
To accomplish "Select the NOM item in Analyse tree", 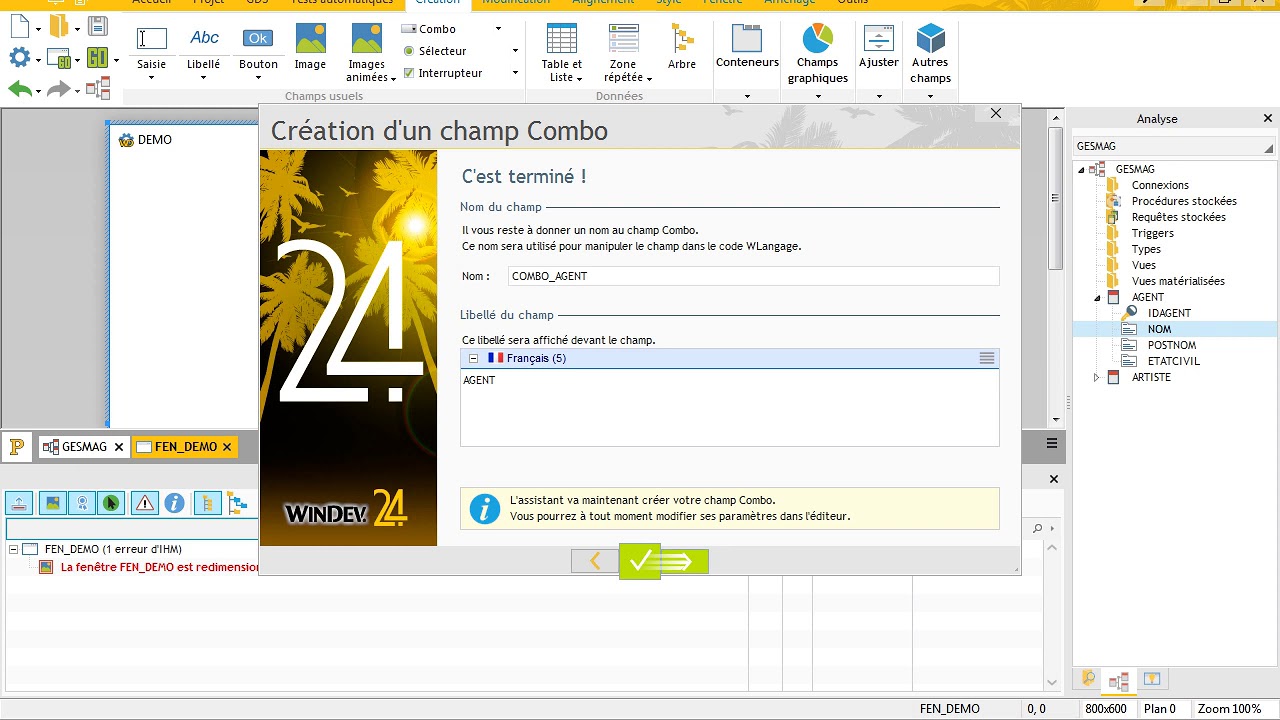I will [x=1159, y=329].
